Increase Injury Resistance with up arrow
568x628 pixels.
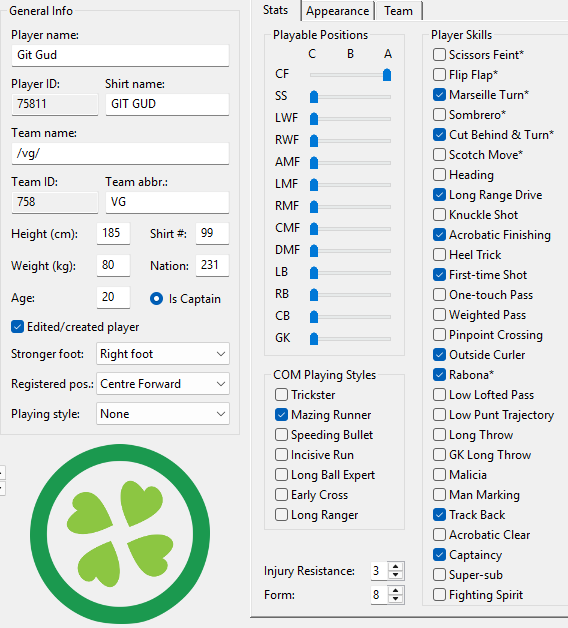(x=396, y=566)
